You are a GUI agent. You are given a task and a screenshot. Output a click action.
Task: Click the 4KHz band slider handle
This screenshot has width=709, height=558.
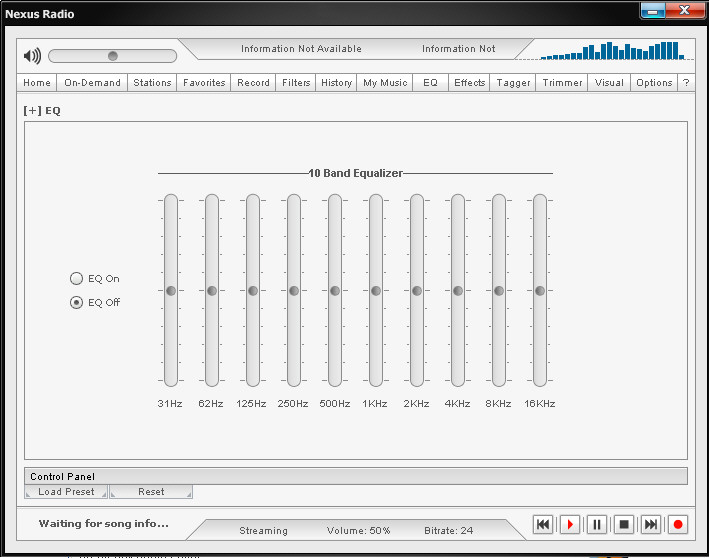coord(458,291)
